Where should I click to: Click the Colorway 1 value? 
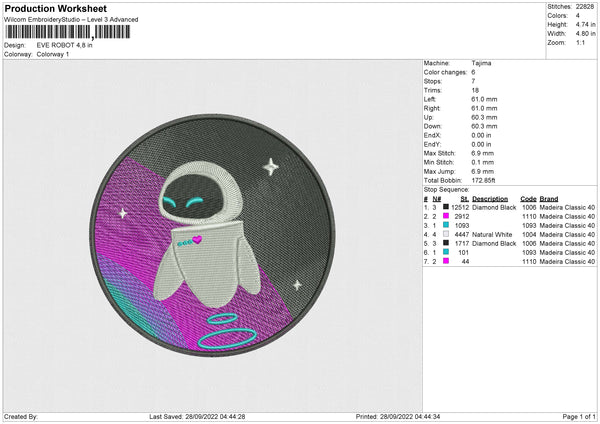click(x=53, y=54)
